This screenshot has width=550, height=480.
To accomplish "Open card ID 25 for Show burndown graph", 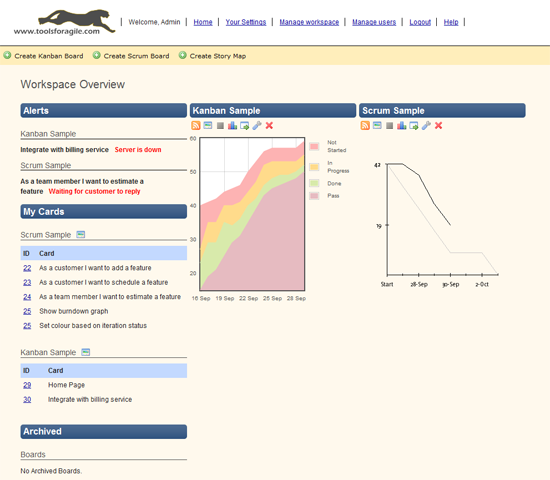I will click(27, 311).
